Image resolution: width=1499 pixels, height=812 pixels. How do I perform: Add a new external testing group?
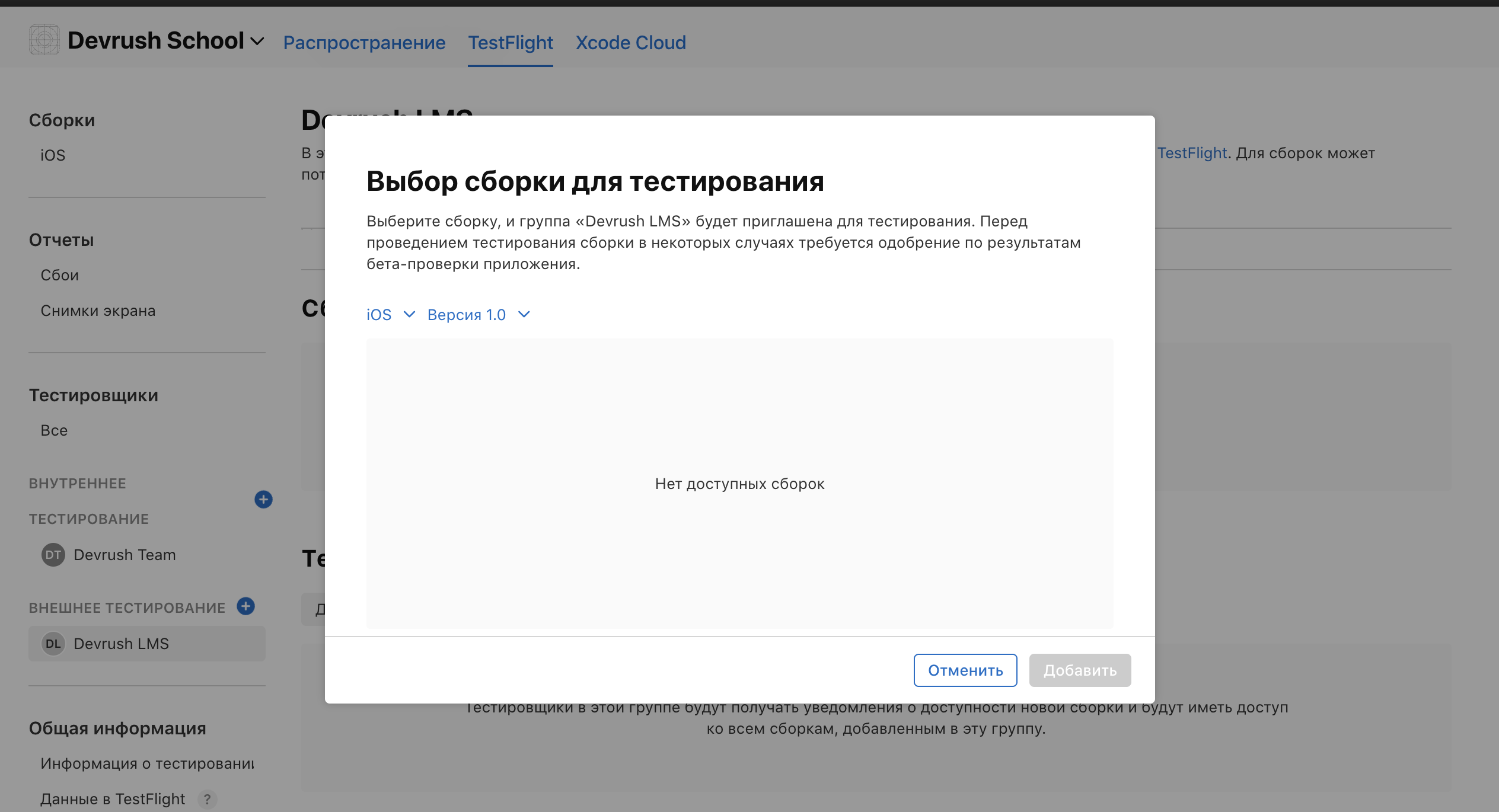click(x=246, y=606)
